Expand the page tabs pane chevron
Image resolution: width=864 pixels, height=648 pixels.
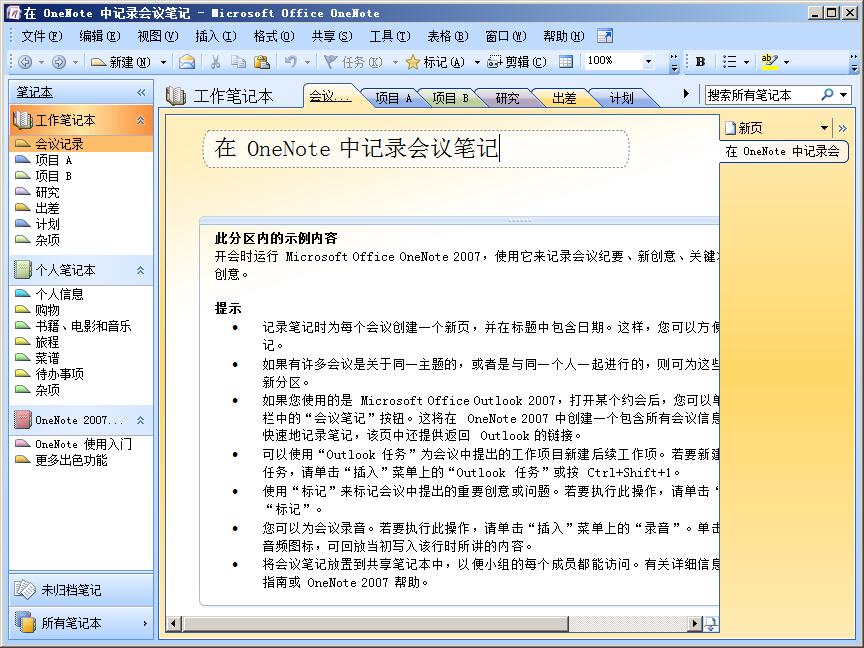point(843,128)
